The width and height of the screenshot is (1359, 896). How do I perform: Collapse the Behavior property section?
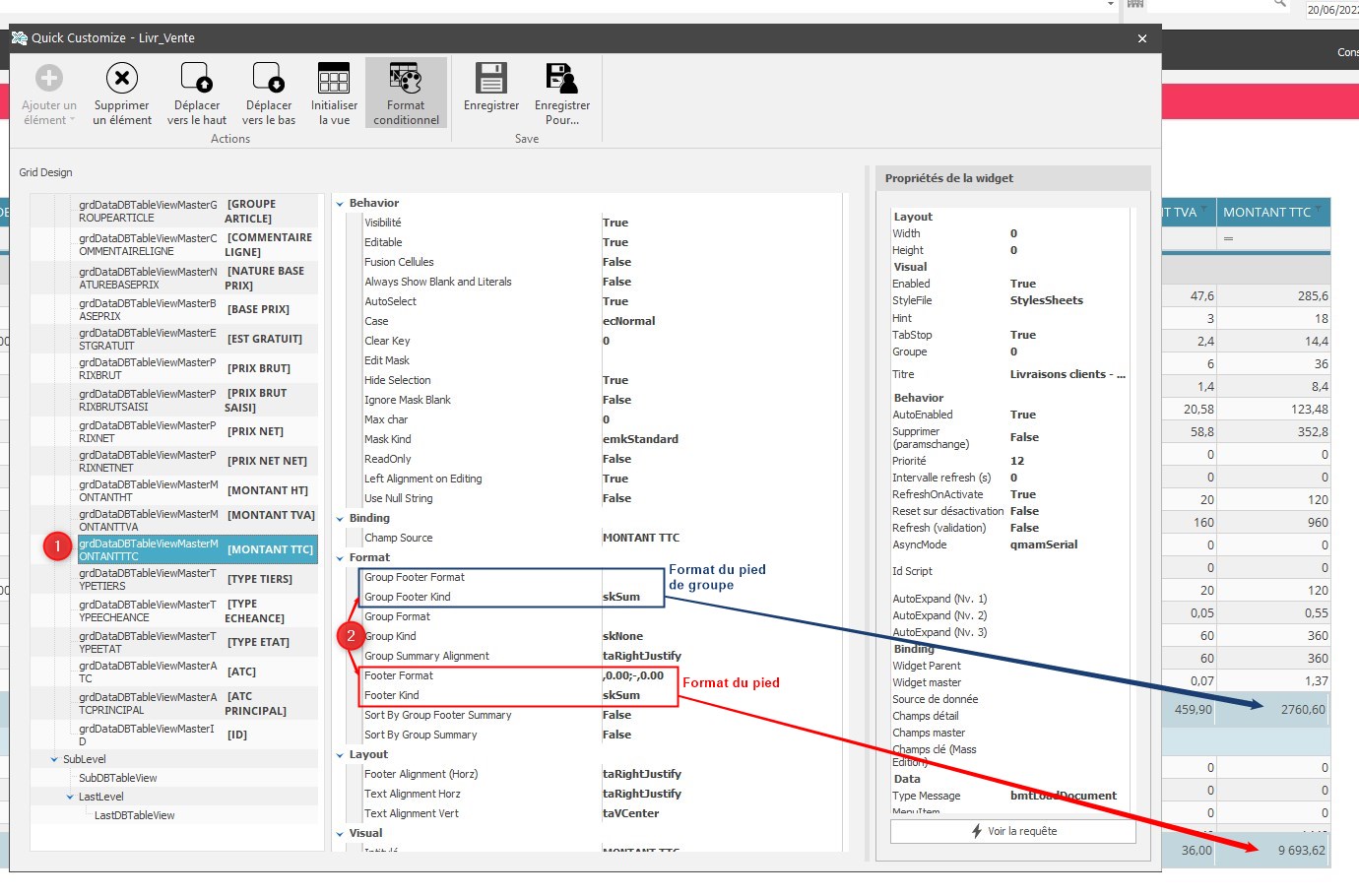(x=341, y=204)
